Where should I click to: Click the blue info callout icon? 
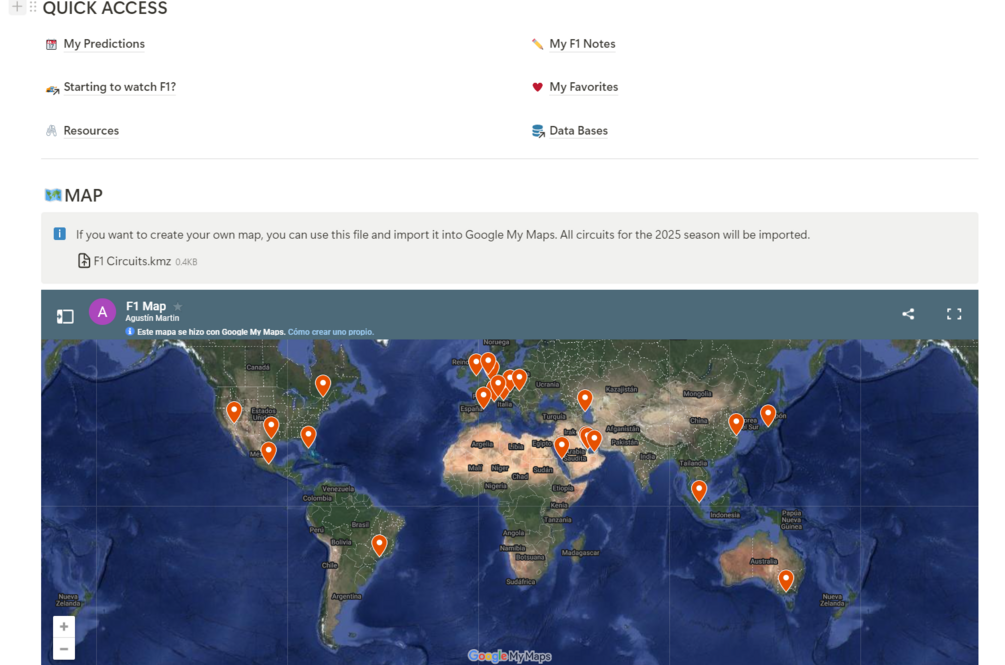60,233
